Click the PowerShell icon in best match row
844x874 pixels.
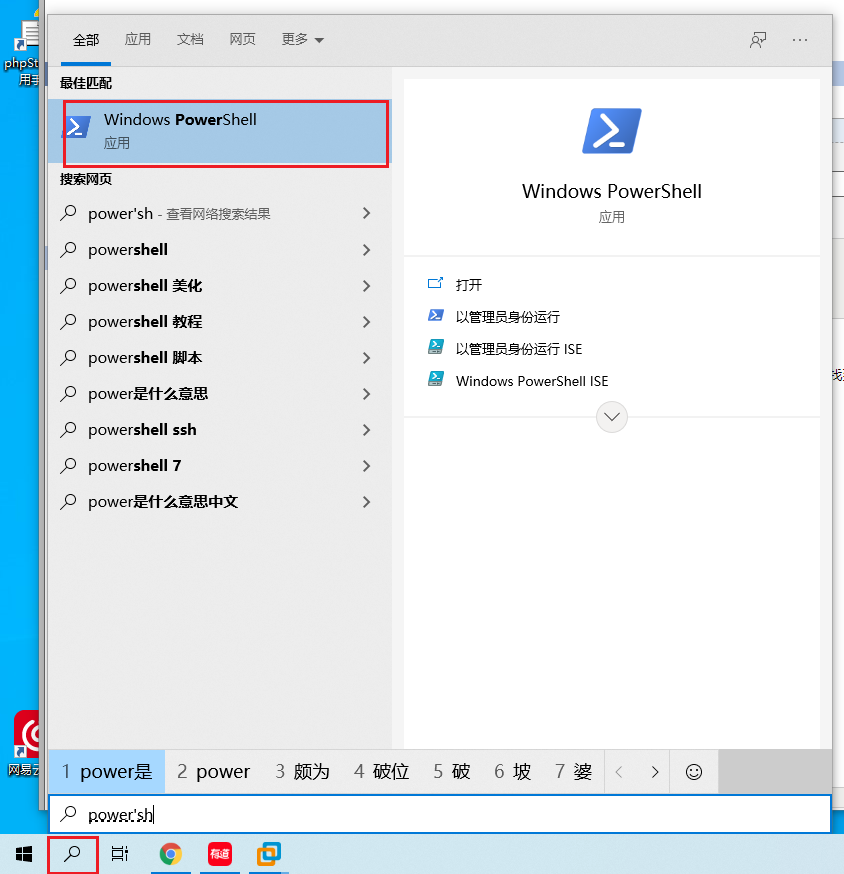point(78,127)
